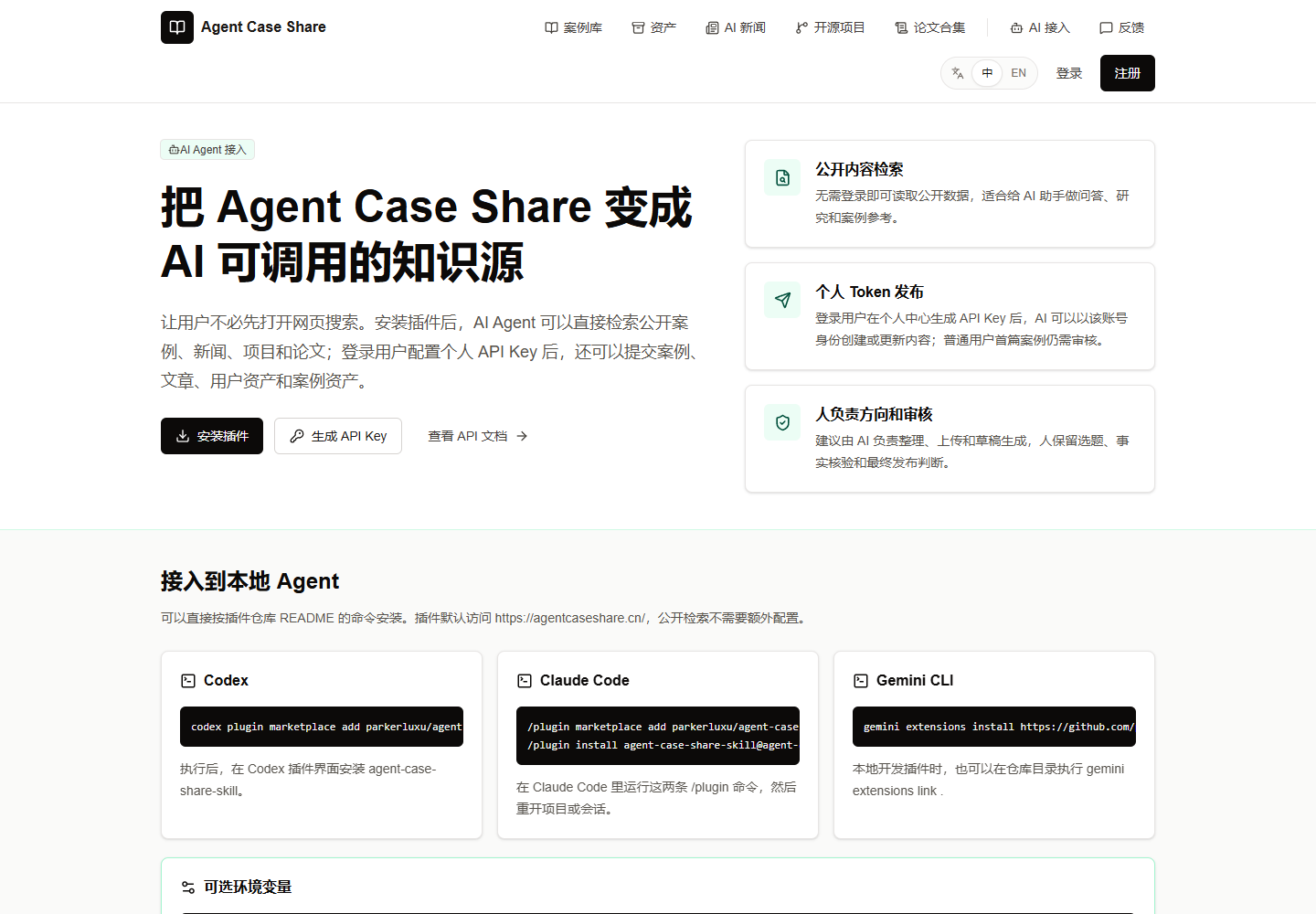Open the 反馈 feedback nav item

[x=1121, y=27]
